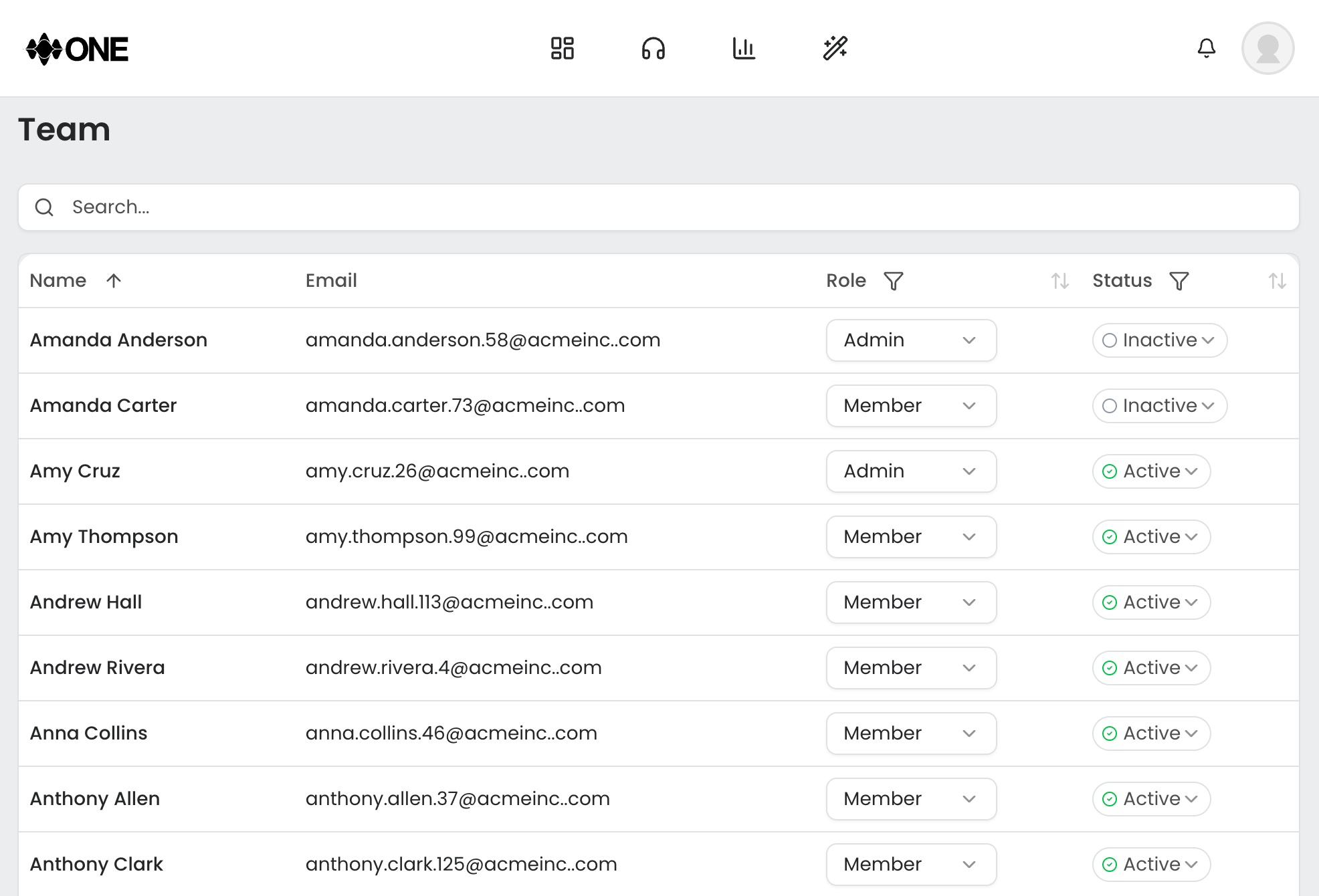The height and width of the screenshot is (896, 1319).
Task: Click the headphones support icon
Action: click(x=653, y=48)
